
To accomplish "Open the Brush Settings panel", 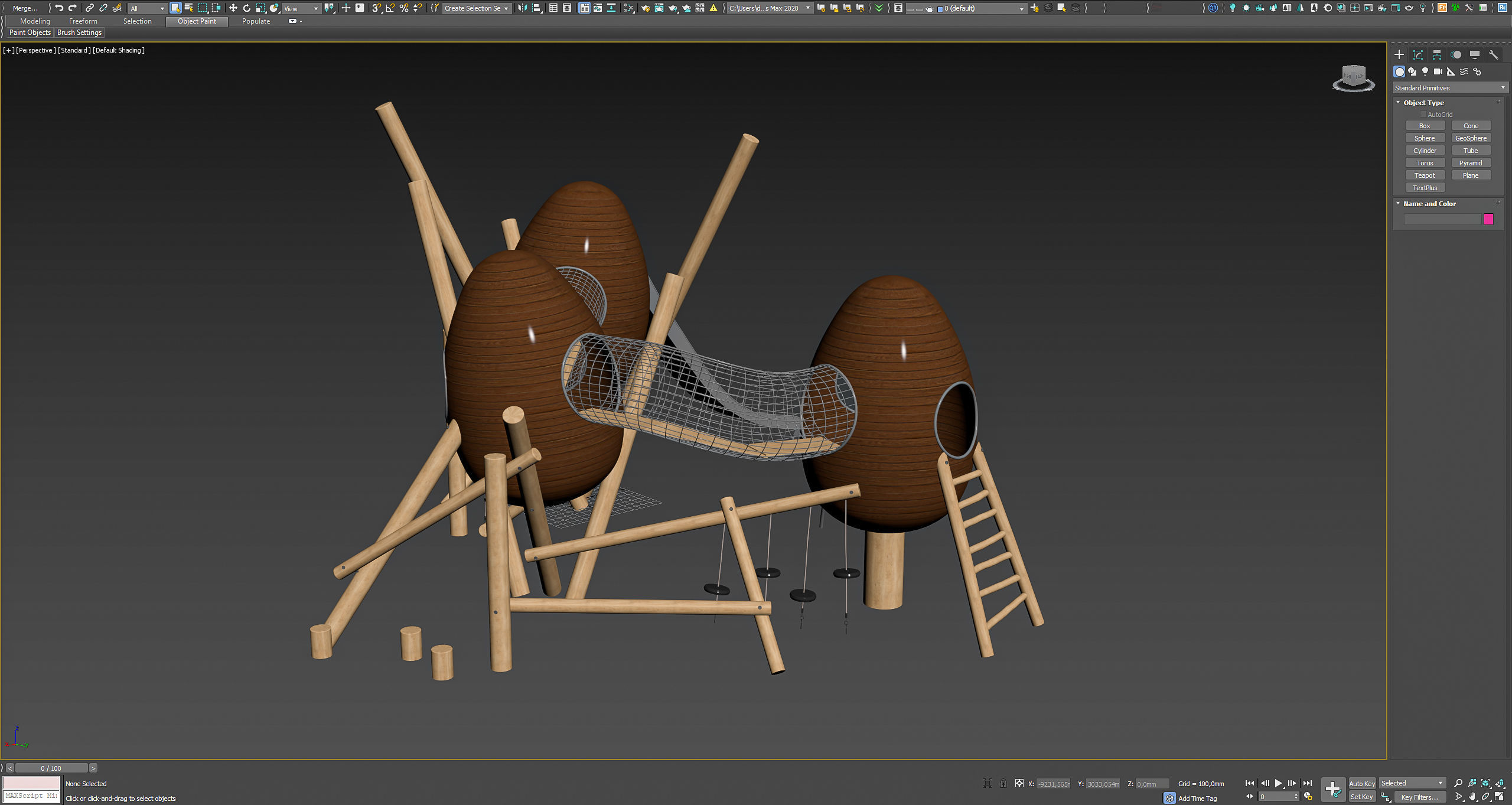I will click(x=79, y=32).
